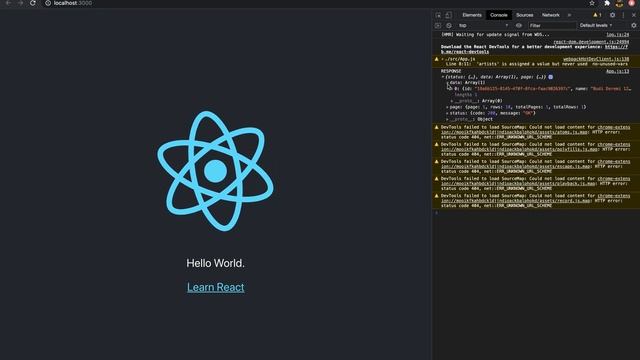
Task: Expand the __proto__: Array(0) node
Action: [452, 101]
